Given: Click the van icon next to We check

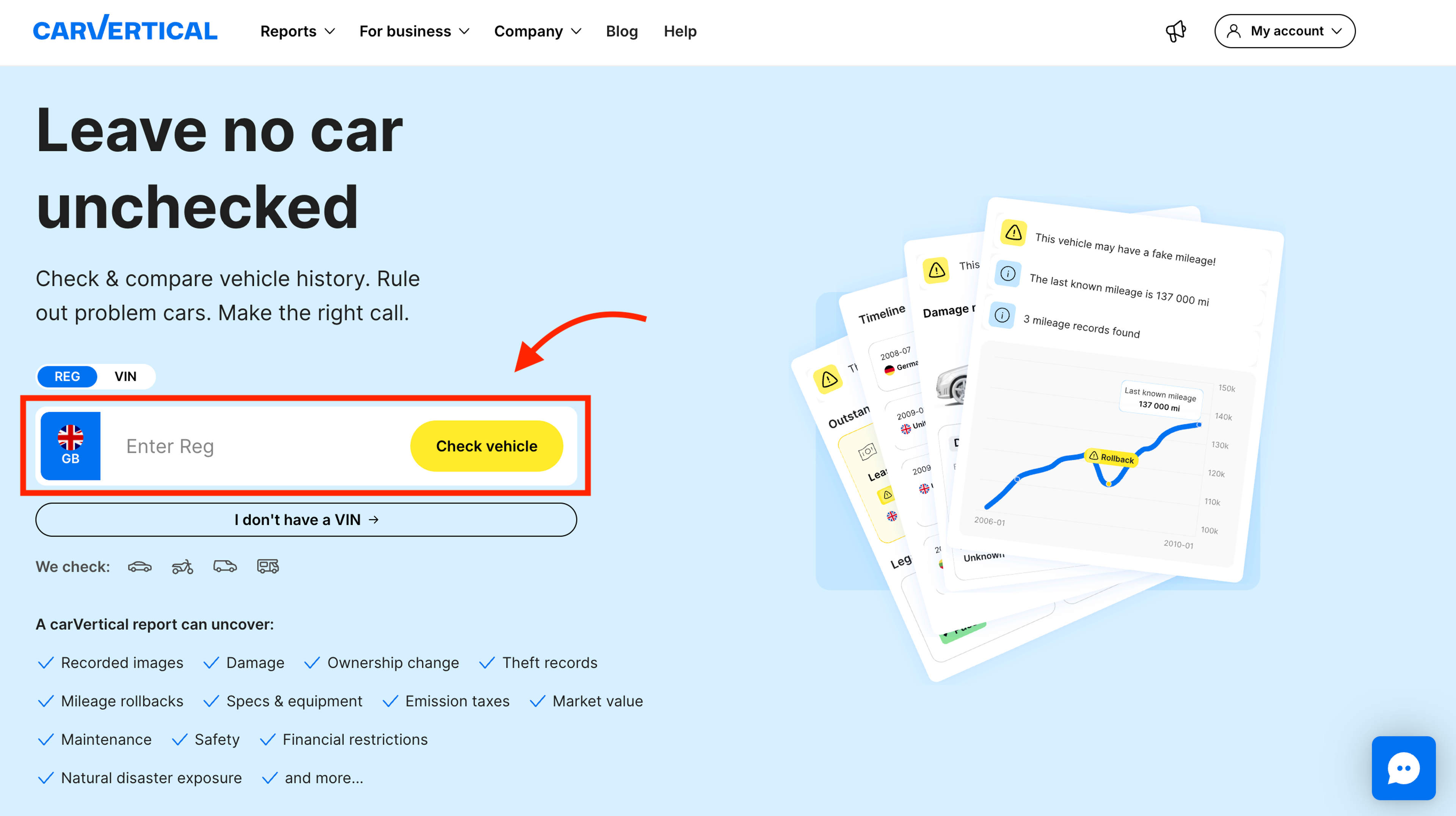Looking at the screenshot, I should [x=225, y=566].
